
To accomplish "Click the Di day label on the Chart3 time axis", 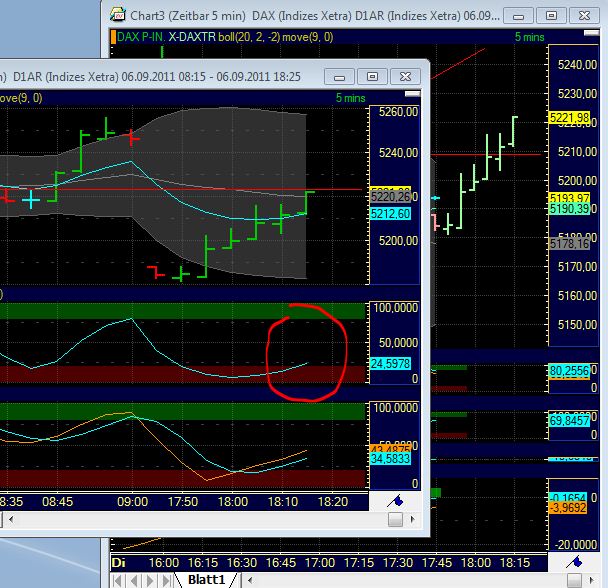I will pos(118,562).
